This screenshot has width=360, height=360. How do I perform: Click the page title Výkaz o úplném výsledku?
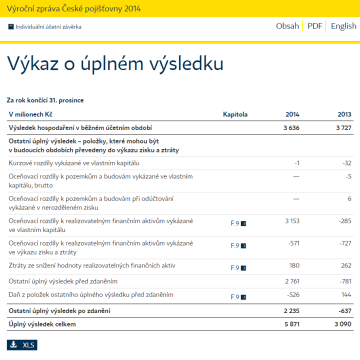(x=115, y=63)
